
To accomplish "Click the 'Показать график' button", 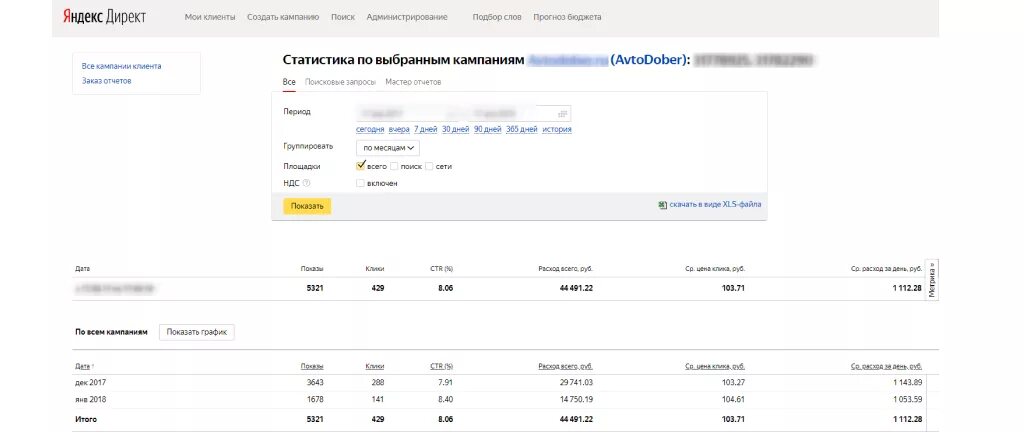I will coord(197,332).
